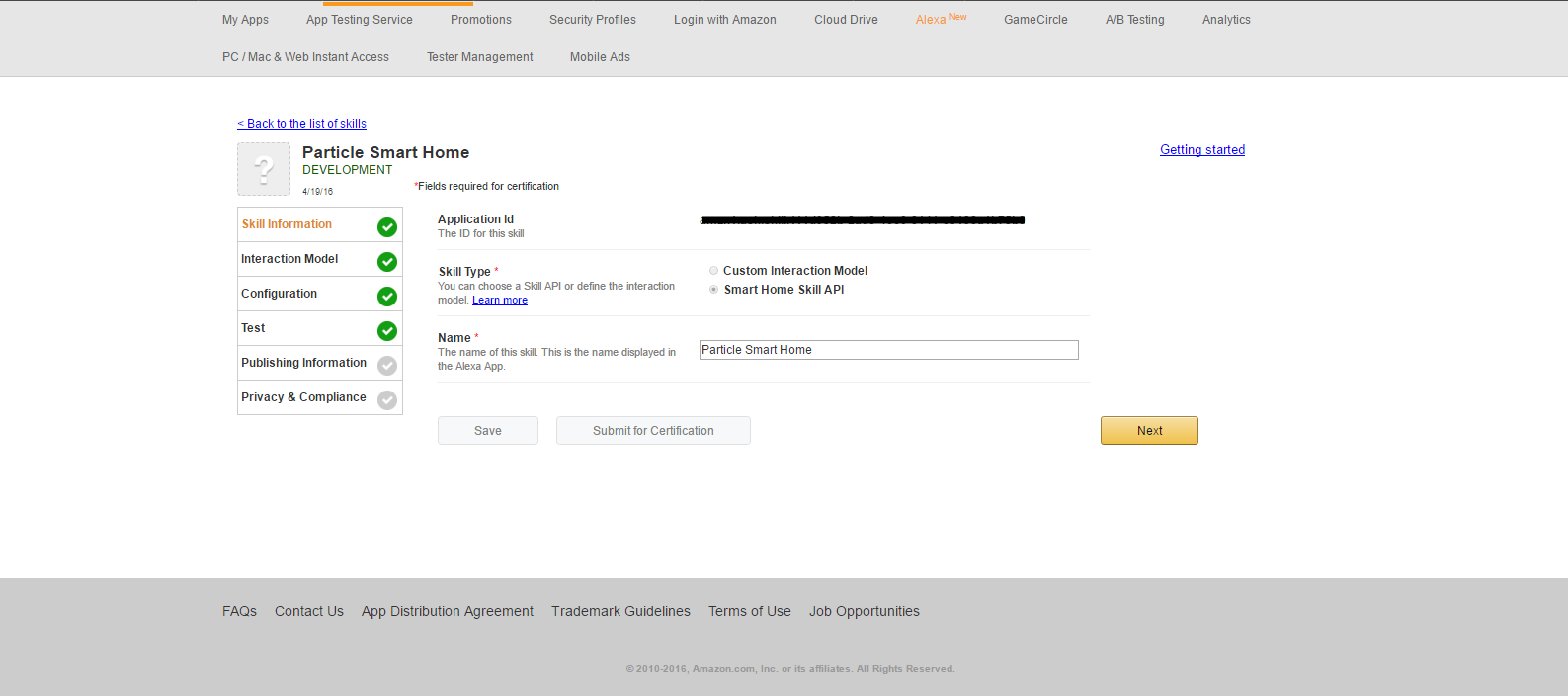
Task: Open App Testing Service tab
Action: [360, 20]
